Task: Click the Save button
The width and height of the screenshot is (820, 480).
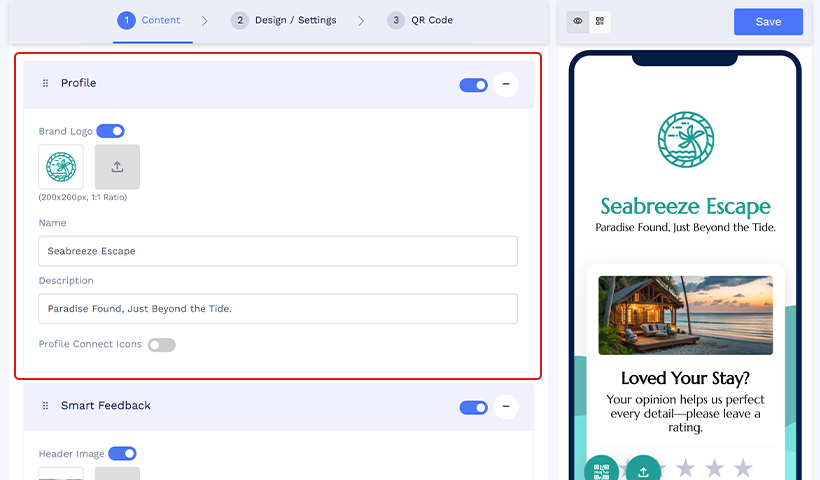Action: pyautogui.click(x=768, y=22)
